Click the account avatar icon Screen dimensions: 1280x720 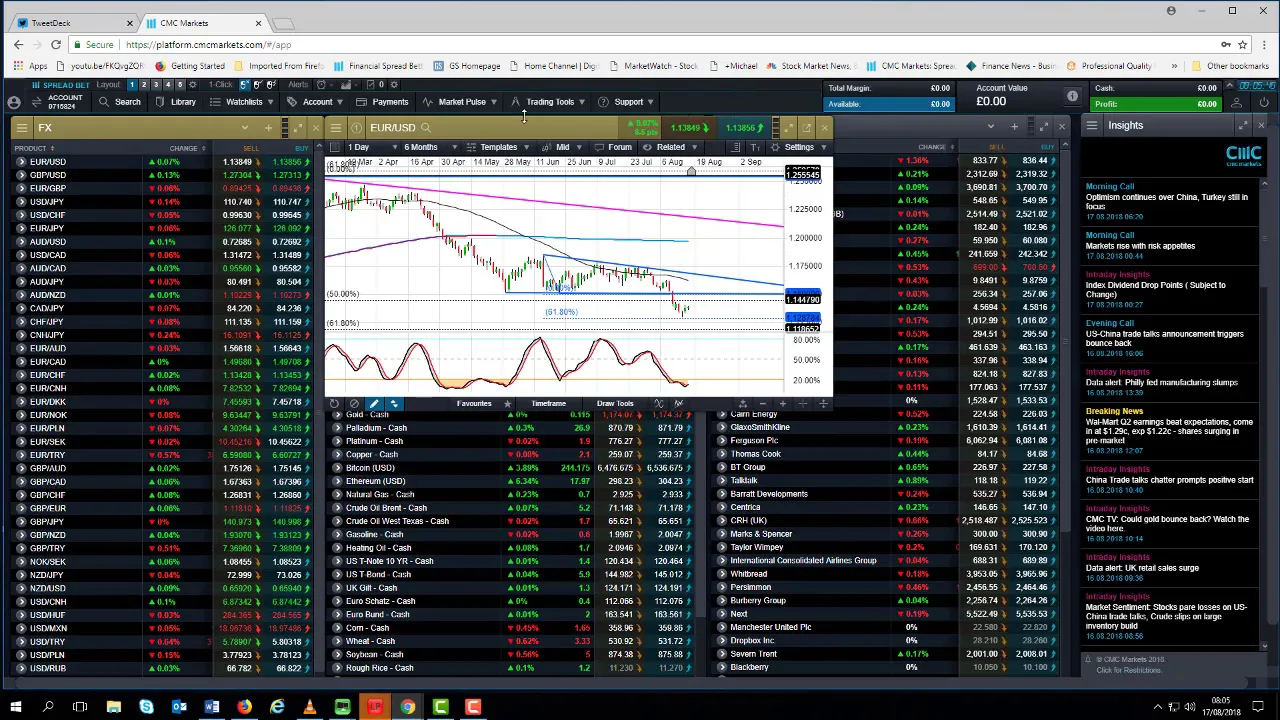[14, 102]
